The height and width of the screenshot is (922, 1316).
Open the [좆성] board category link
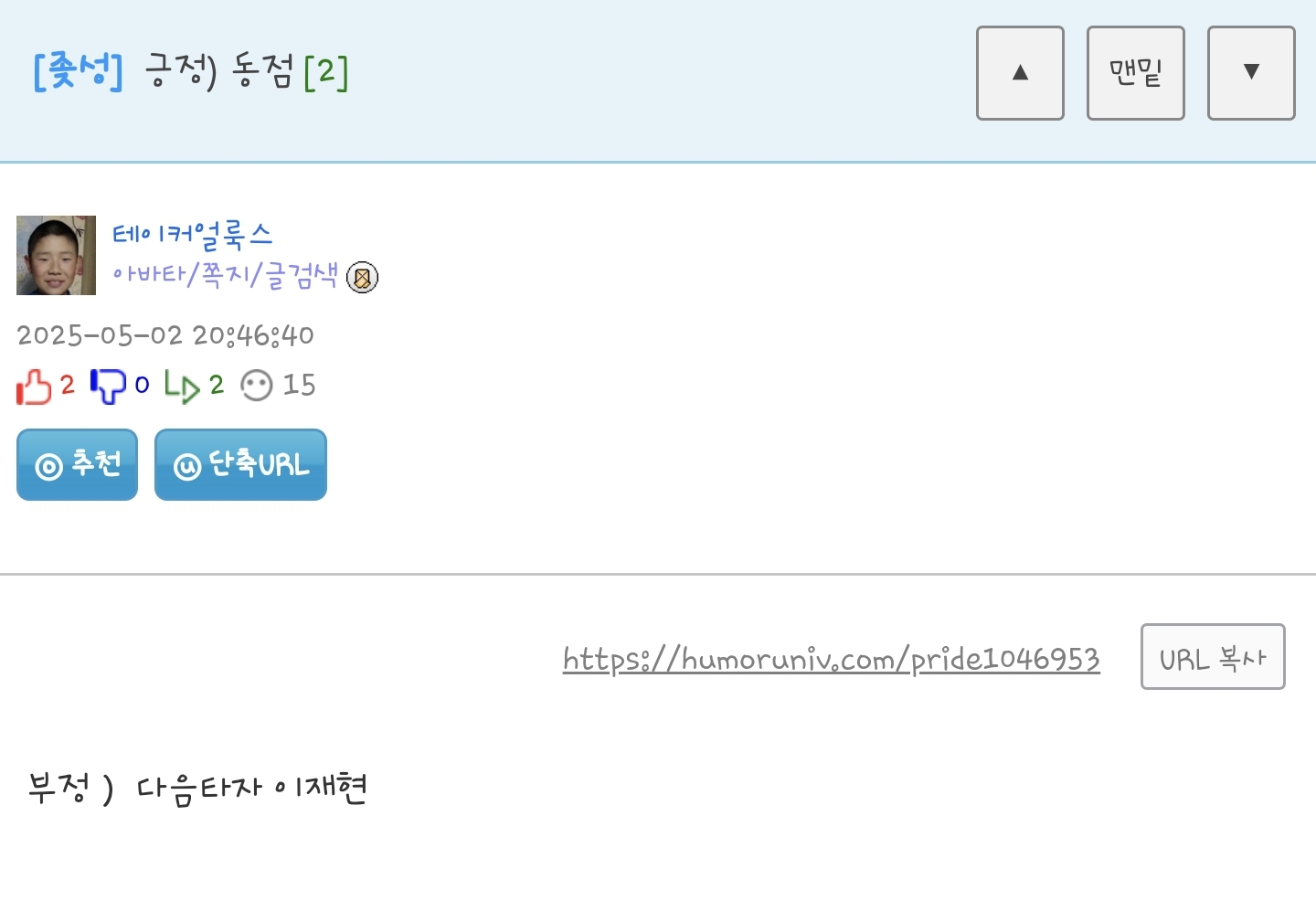click(78, 71)
